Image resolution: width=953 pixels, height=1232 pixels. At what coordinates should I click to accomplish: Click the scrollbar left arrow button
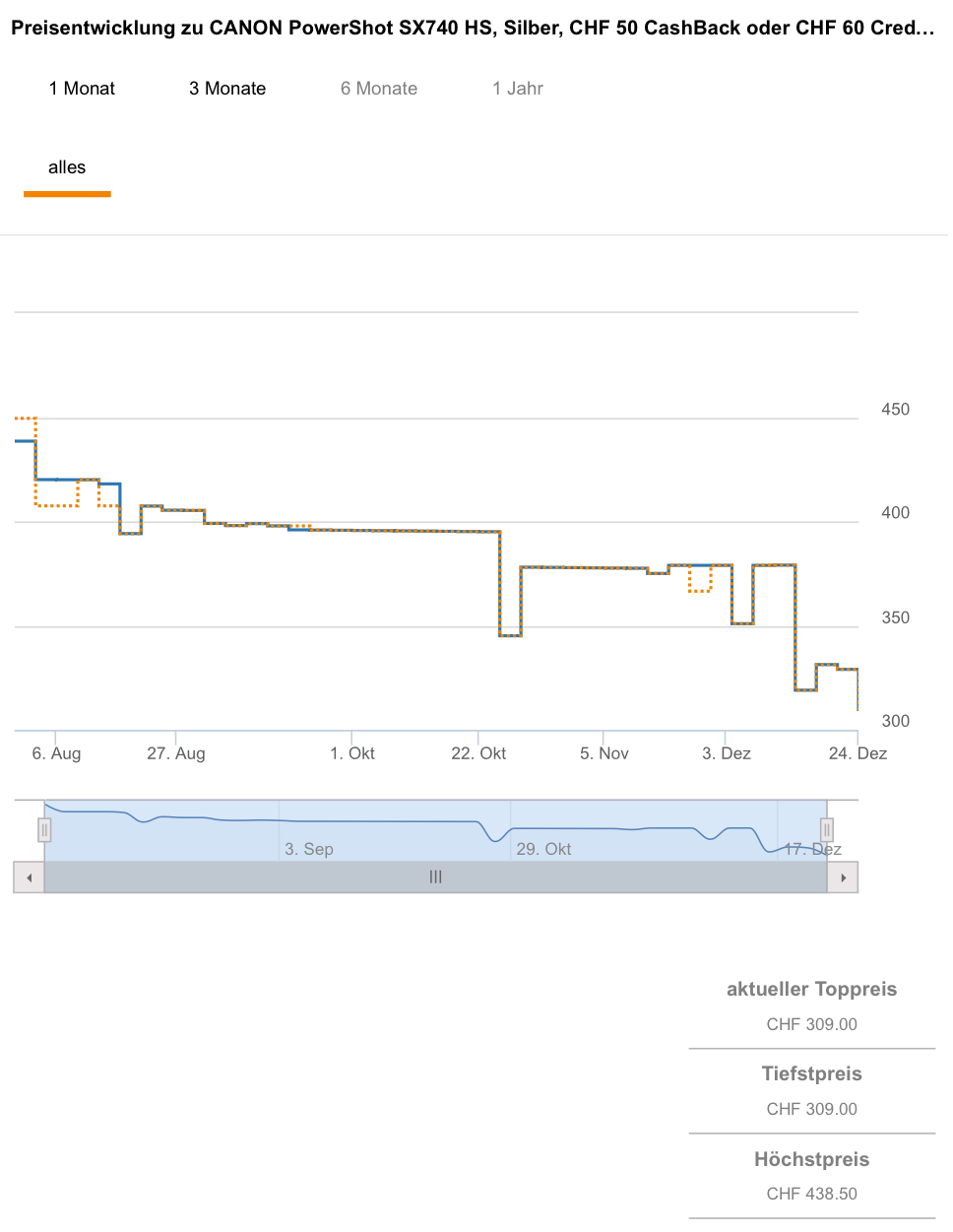[x=30, y=877]
